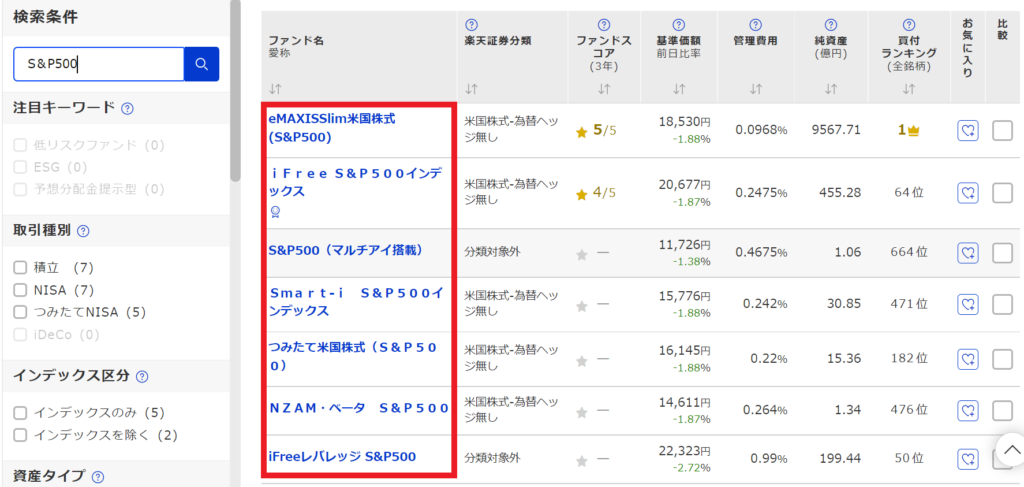Add iFree S&P500インデックス to favorites
This screenshot has width=1024, height=487.
click(968, 193)
